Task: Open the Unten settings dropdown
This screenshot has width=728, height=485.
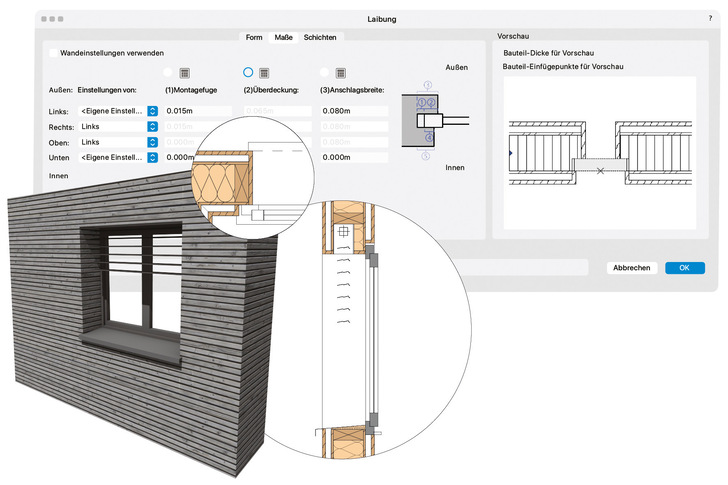Action: [152, 158]
